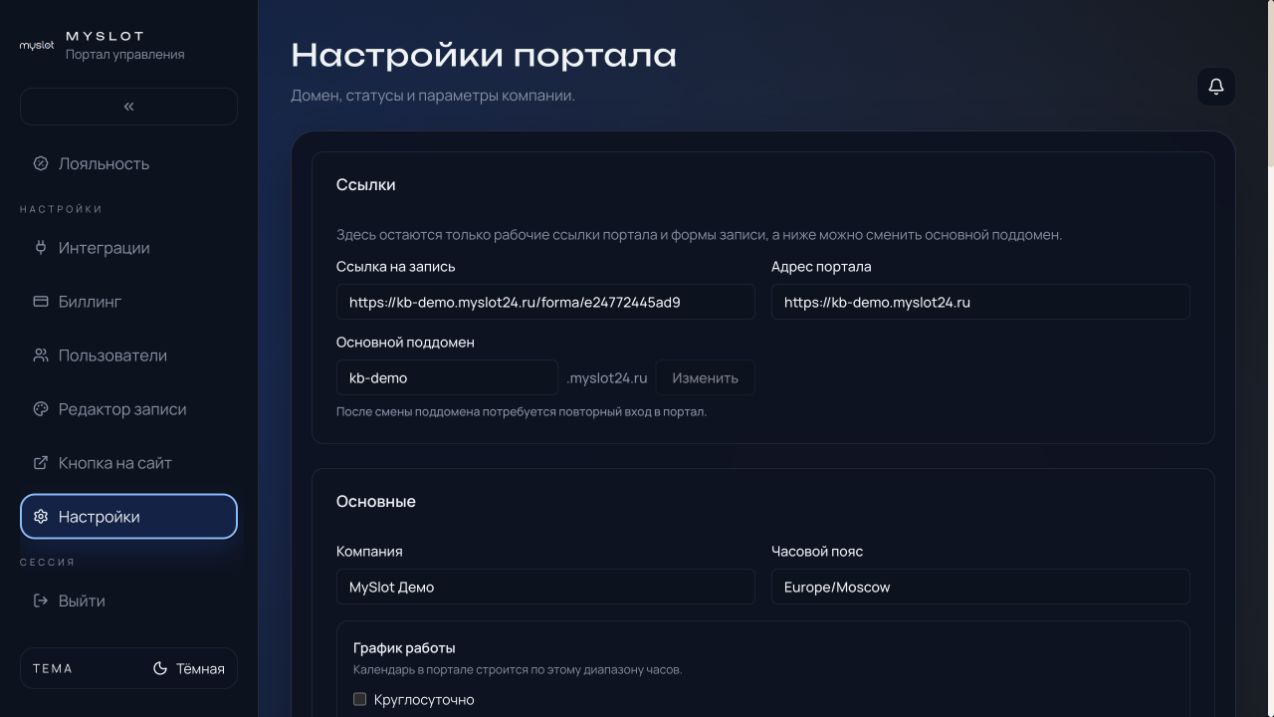Click the MySlot logo in sidebar
Viewport: 1274px width, 717px height.
pos(37,45)
